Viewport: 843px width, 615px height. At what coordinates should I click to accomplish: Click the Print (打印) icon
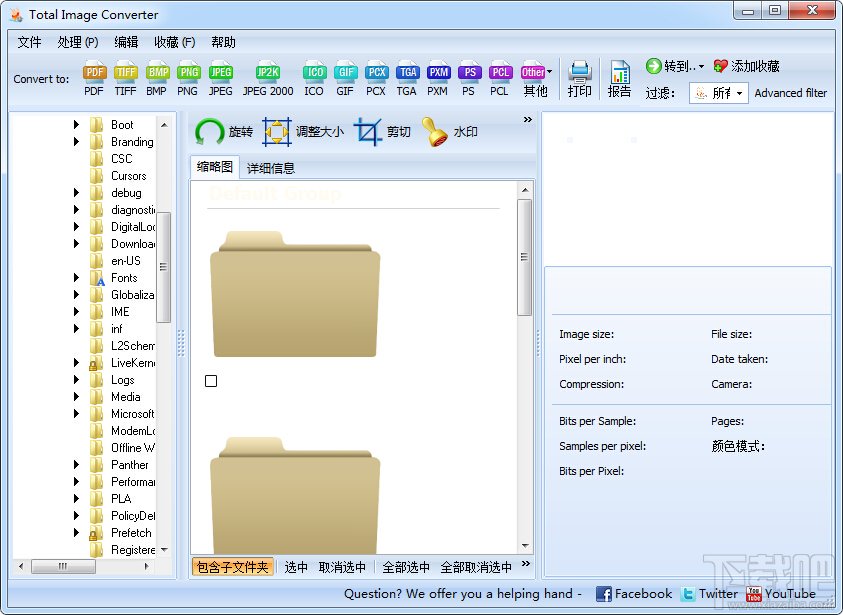[x=580, y=78]
